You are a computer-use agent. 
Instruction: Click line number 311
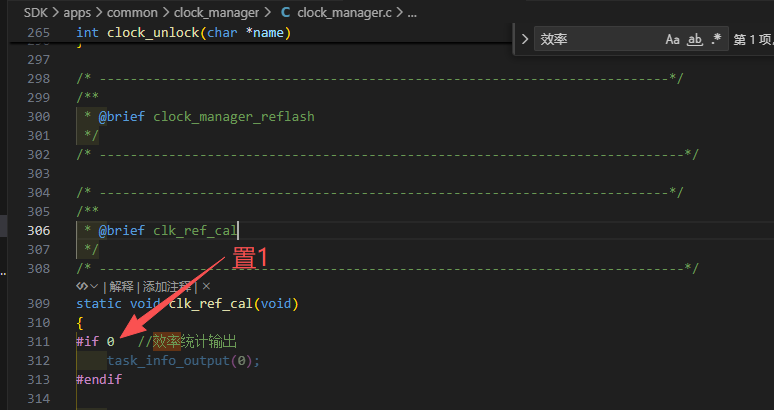[39, 341]
